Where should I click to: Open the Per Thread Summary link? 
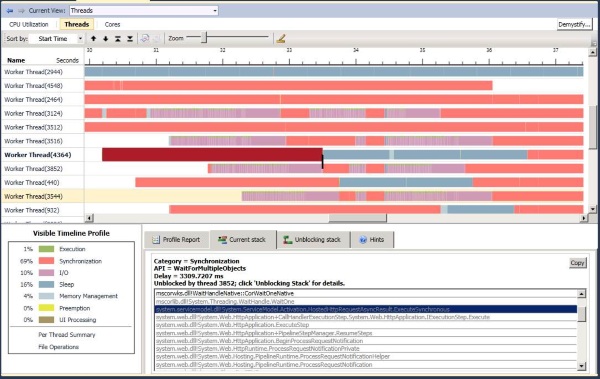click(67, 335)
